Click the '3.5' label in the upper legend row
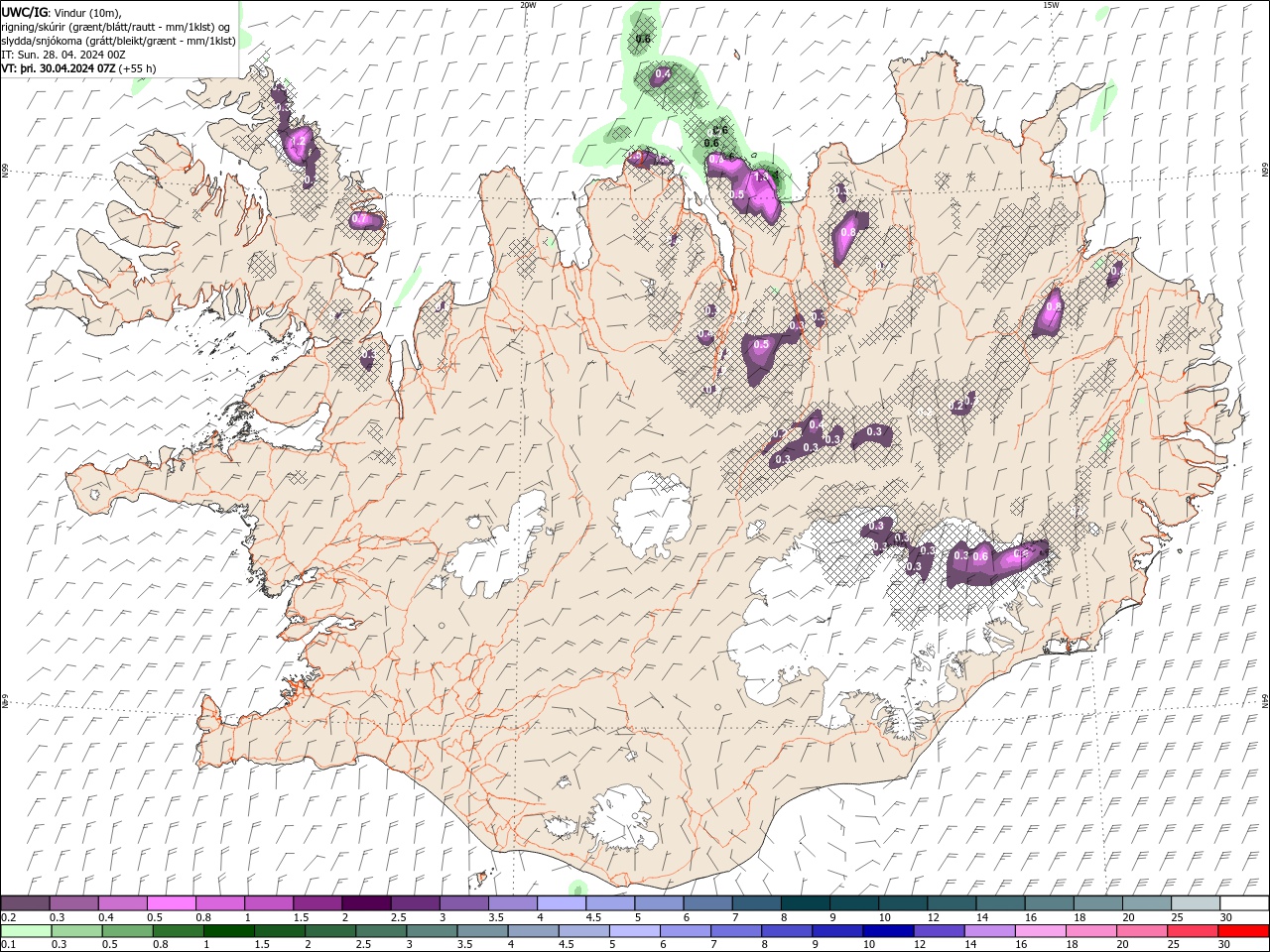This screenshot has width=1270, height=952. coord(495,917)
